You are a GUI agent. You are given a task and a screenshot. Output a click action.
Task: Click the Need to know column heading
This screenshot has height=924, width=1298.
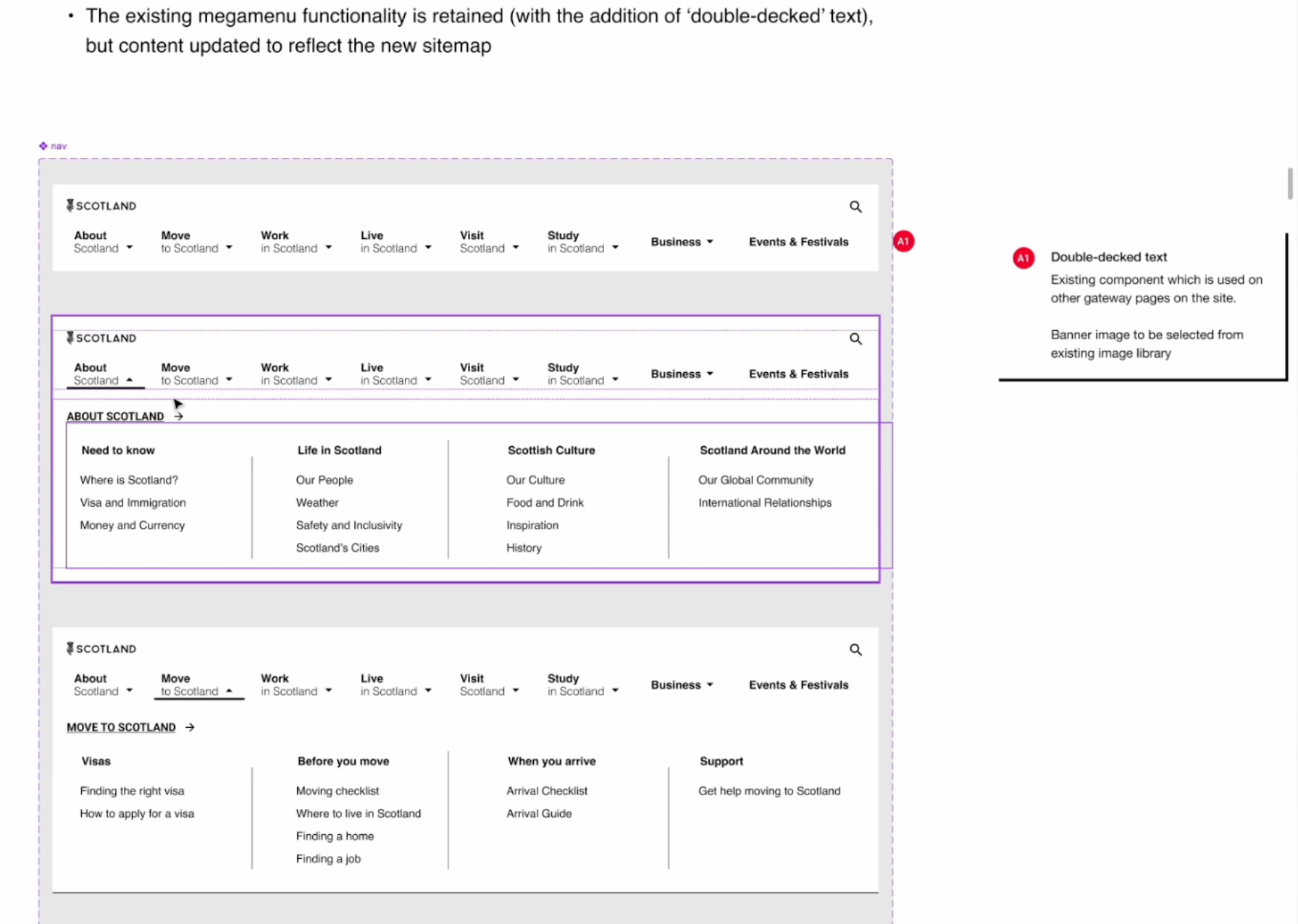click(x=118, y=450)
